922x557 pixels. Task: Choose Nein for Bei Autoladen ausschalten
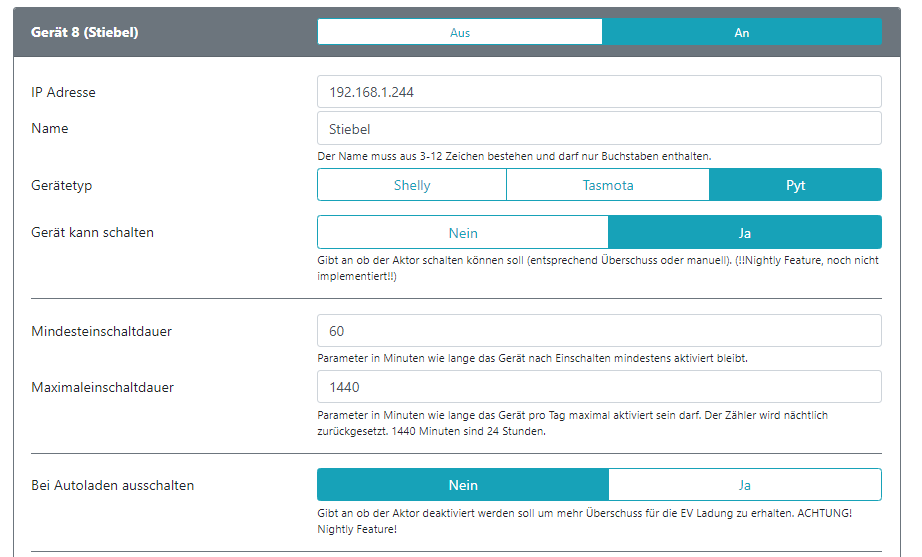coord(463,485)
